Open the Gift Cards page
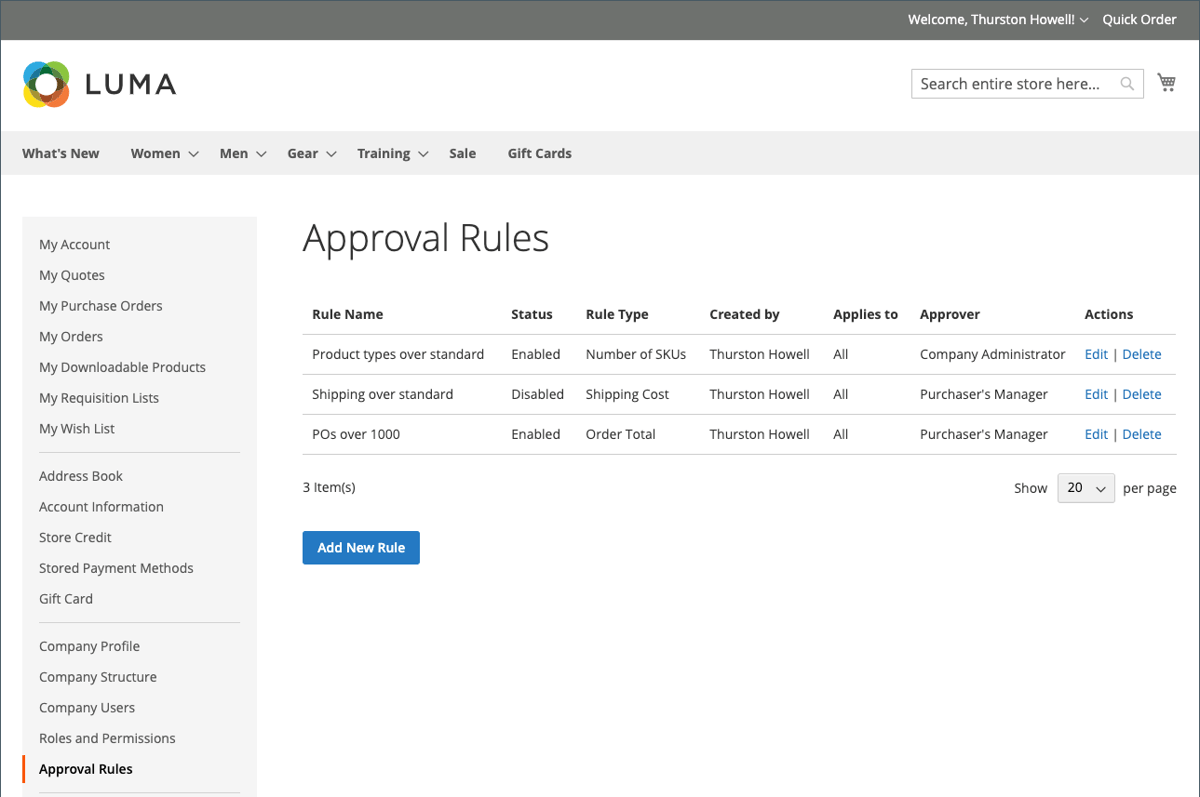The height and width of the screenshot is (797, 1200). (539, 153)
